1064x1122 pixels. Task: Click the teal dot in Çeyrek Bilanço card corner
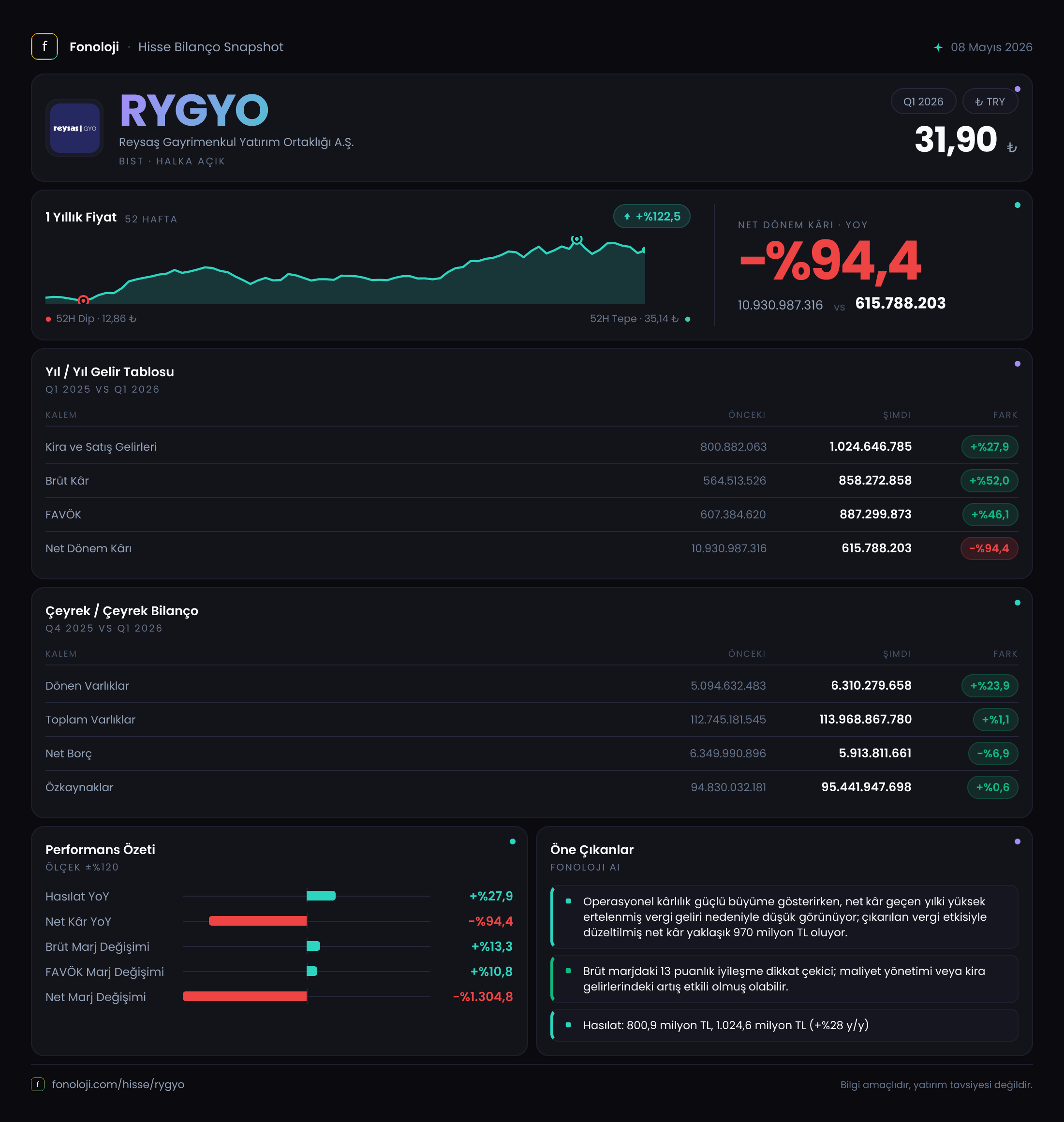(x=1018, y=603)
